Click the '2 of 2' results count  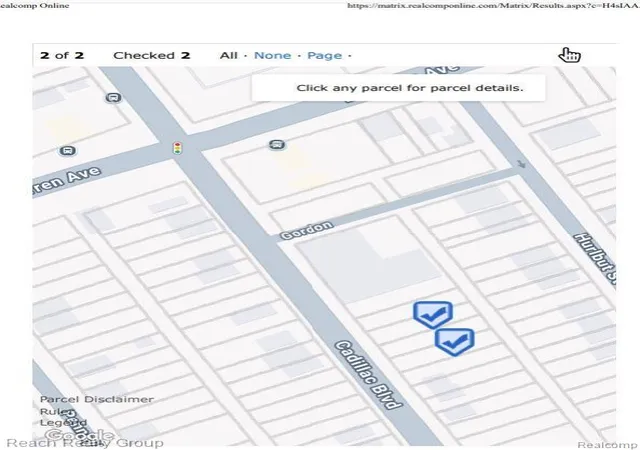pyautogui.click(x=62, y=56)
